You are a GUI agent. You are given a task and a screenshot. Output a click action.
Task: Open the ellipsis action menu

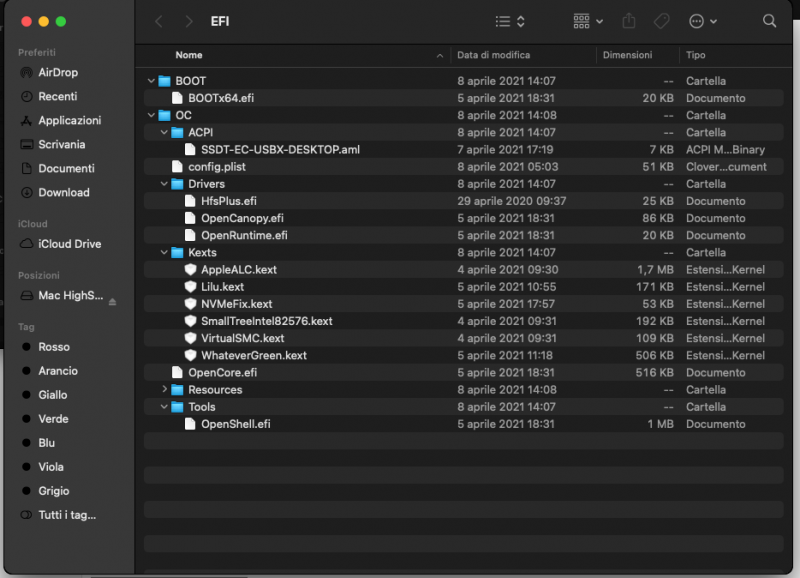[703, 21]
